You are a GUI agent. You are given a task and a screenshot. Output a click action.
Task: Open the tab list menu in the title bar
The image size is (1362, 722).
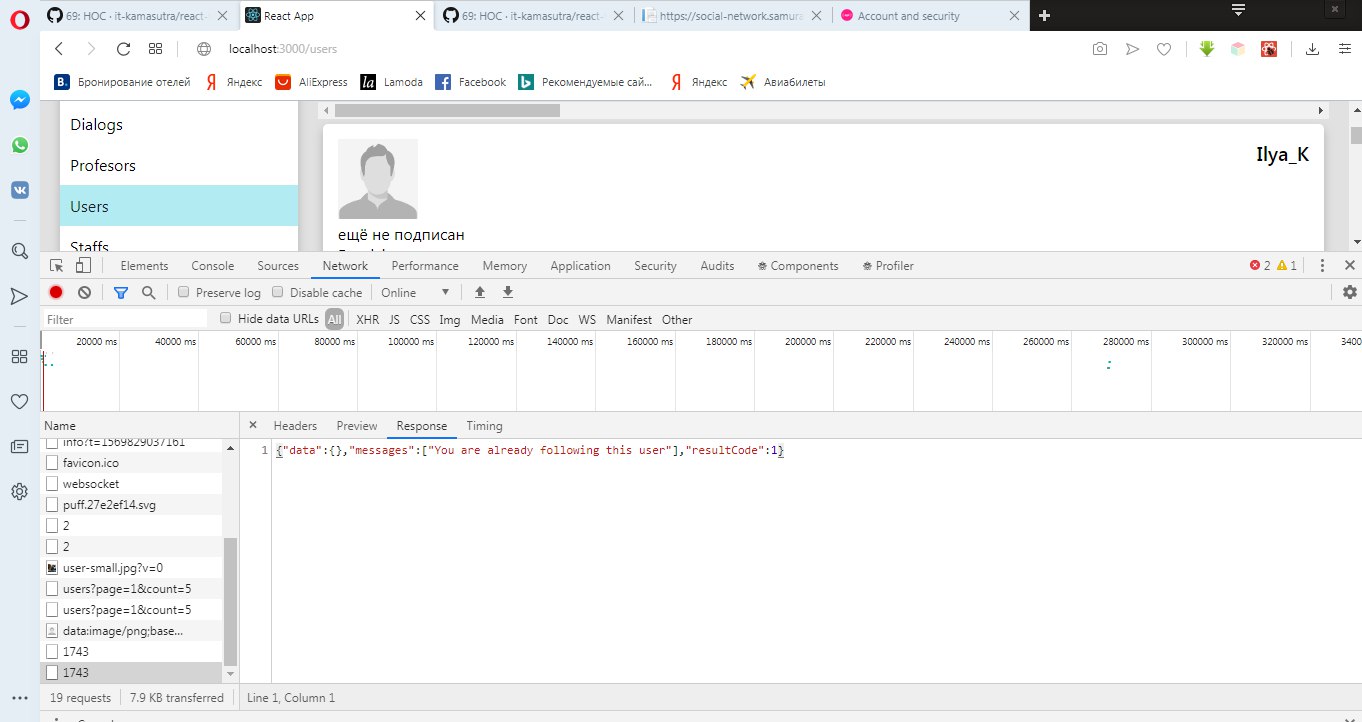(x=1238, y=10)
